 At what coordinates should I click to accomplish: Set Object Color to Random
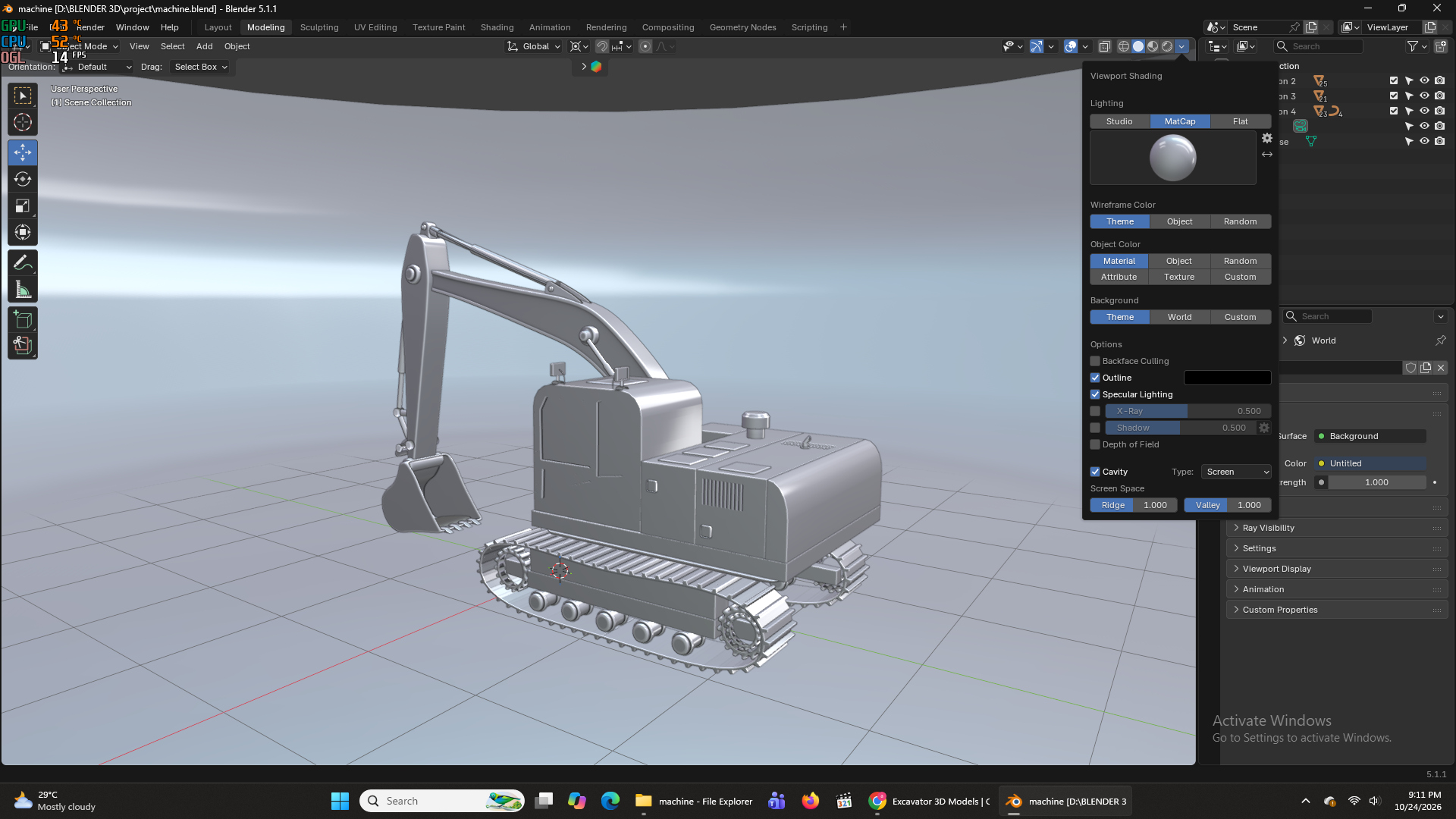[1241, 261]
